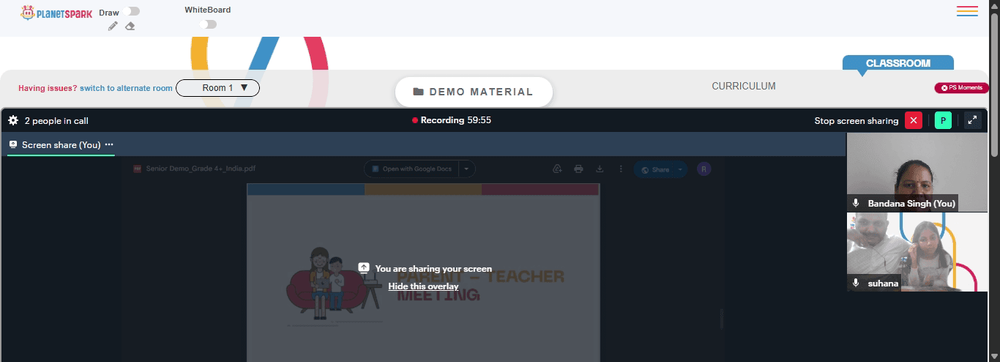Click PS Moments button
The image size is (1000, 362).
coord(962,88)
